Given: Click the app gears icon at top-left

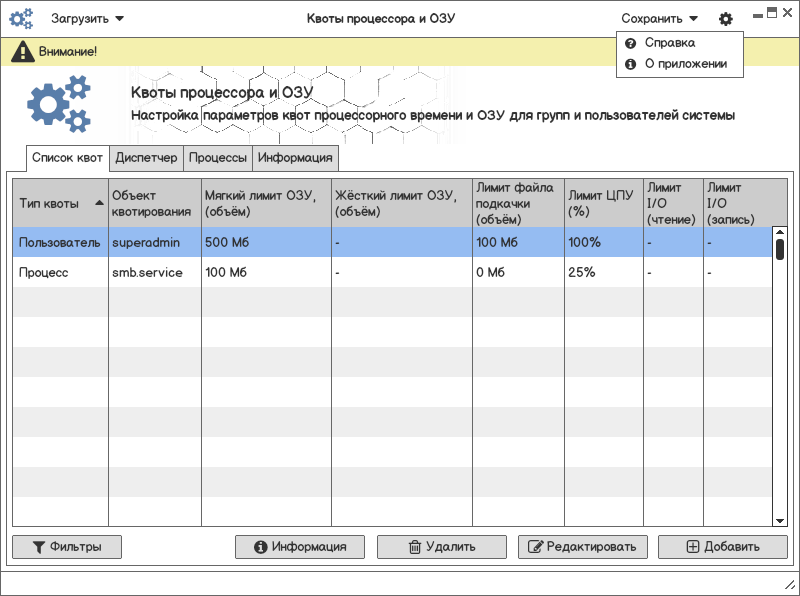Looking at the screenshot, I should tap(21, 19).
